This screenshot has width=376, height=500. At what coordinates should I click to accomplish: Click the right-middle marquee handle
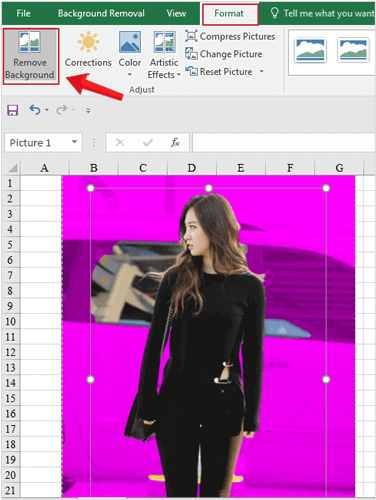pyautogui.click(x=326, y=379)
